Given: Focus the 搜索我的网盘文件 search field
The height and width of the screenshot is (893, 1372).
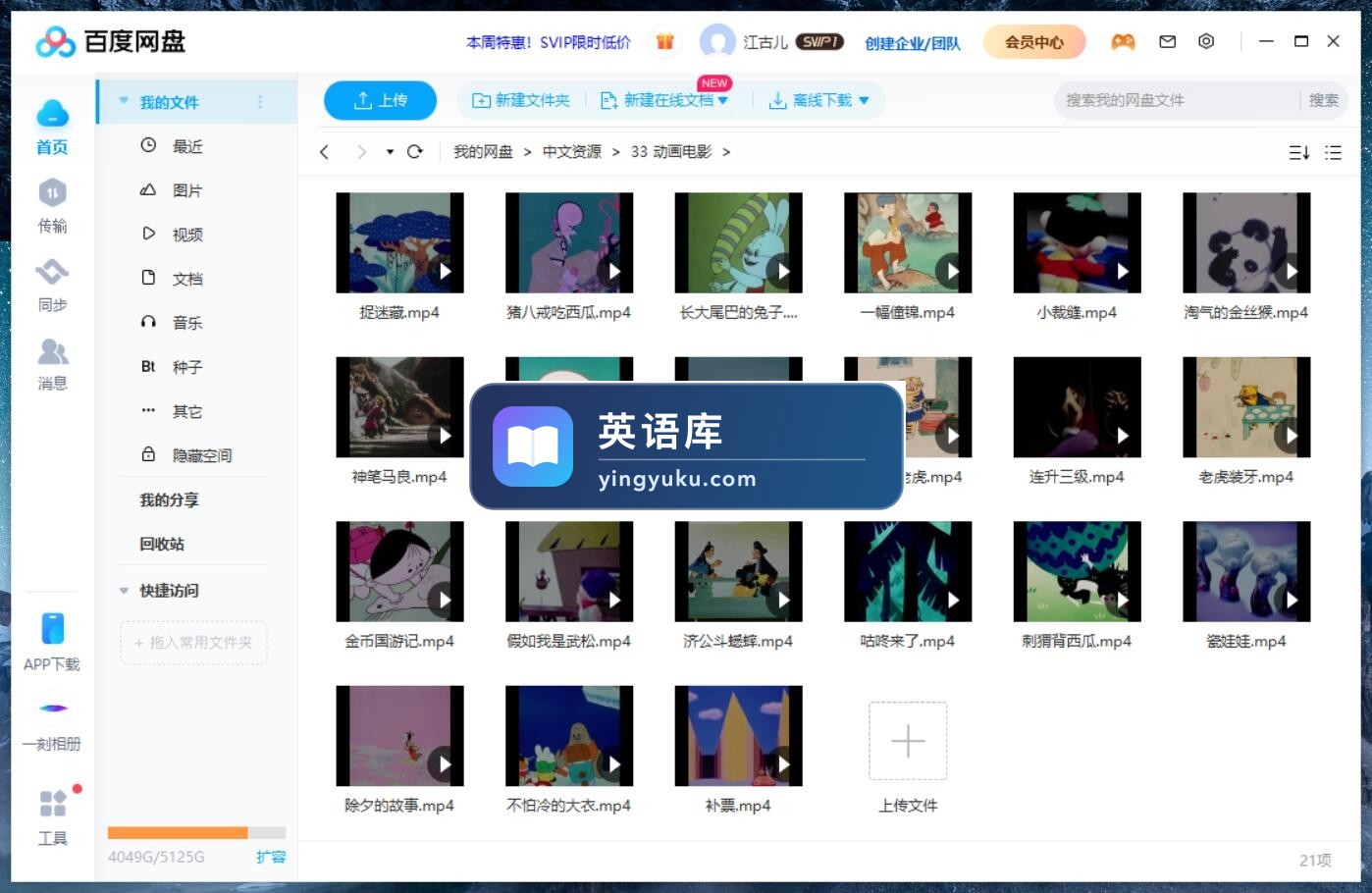Looking at the screenshot, I should [x=1178, y=100].
